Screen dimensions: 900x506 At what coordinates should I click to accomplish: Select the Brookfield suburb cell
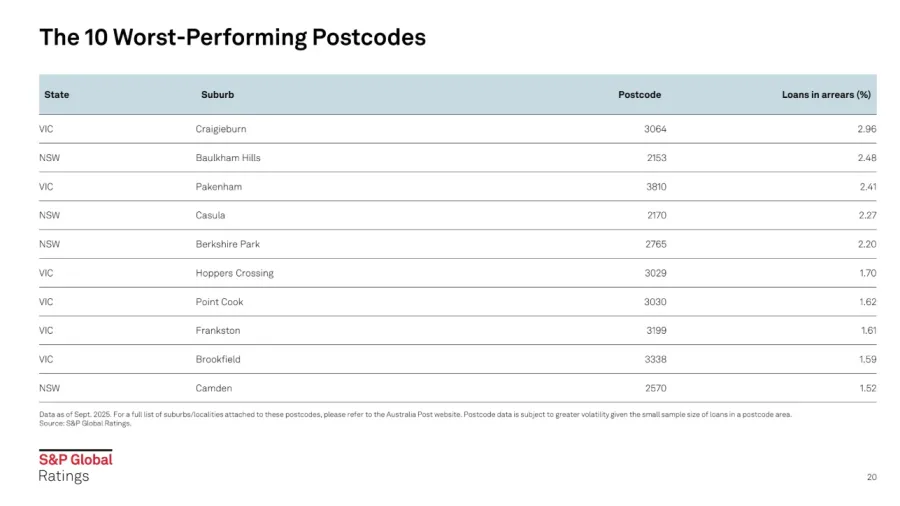click(x=217, y=359)
